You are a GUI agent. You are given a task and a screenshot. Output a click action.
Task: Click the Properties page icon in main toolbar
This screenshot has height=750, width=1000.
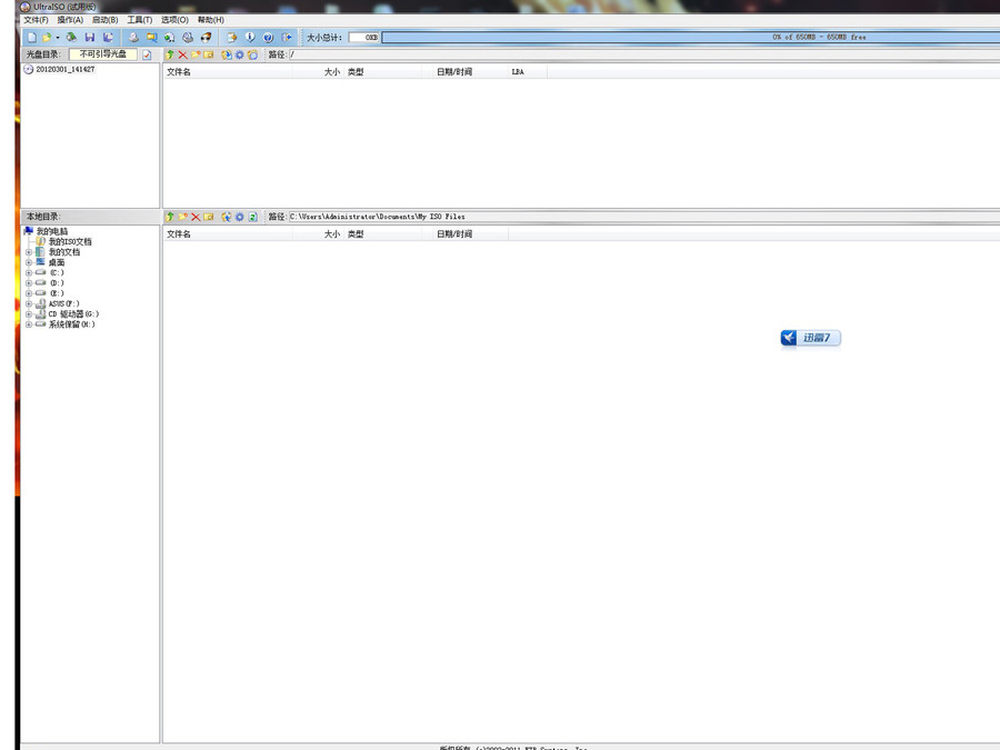click(232, 38)
